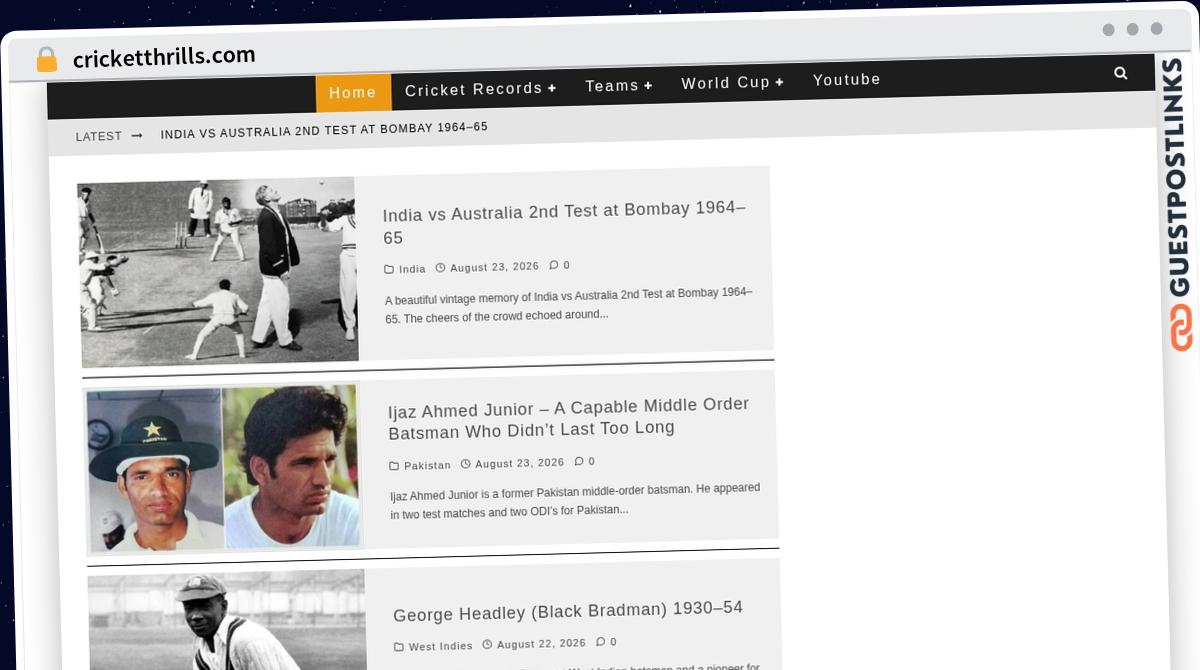The height and width of the screenshot is (670, 1200).
Task: Select the Home menu item
Action: 353,93
